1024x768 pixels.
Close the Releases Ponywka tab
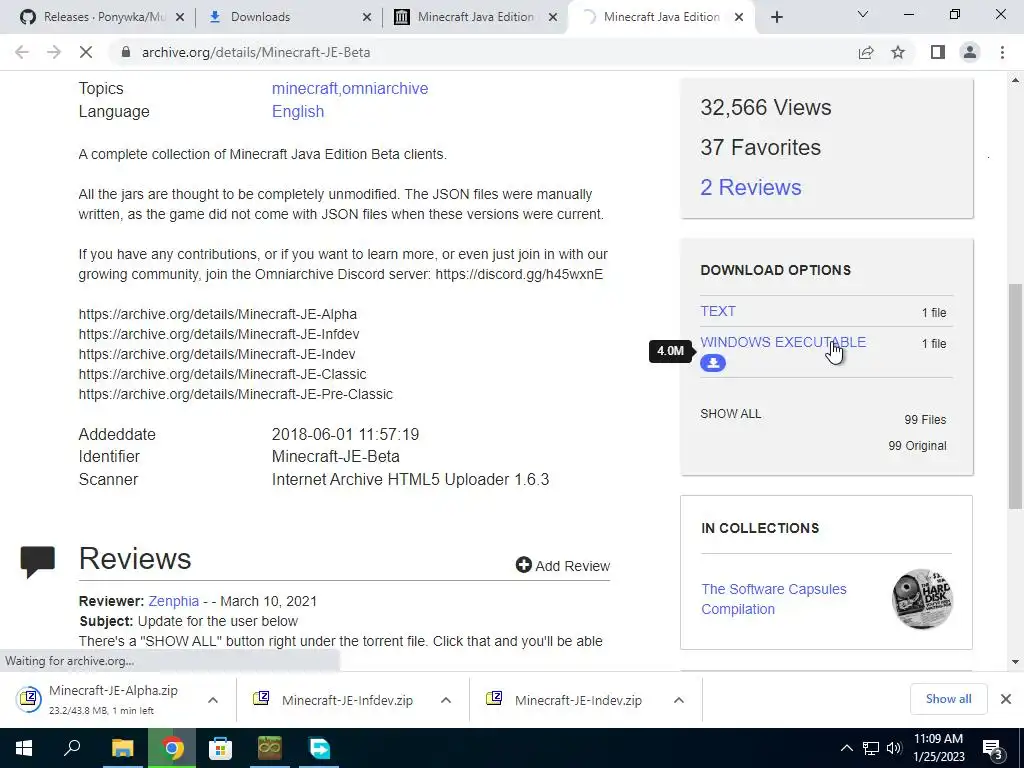tap(180, 17)
